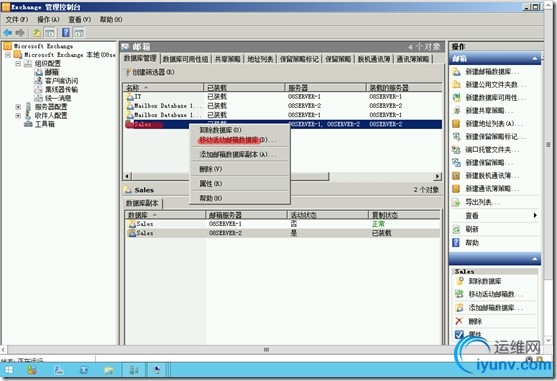Click the 端口托管文件夹 action icon

(456, 150)
